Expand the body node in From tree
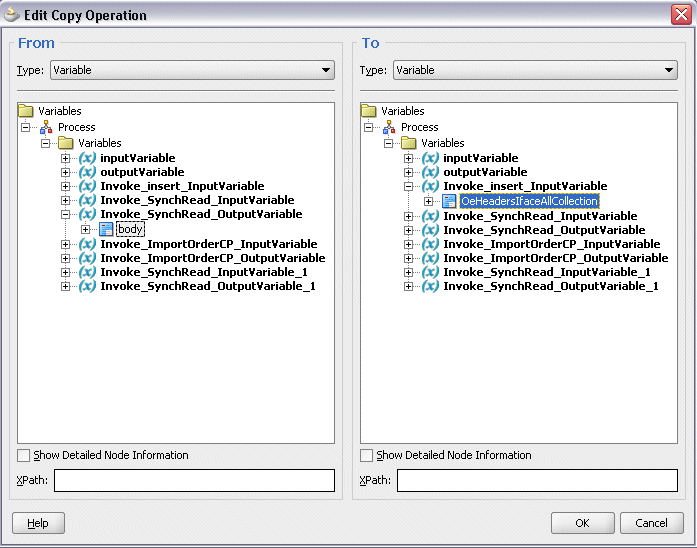Screen dimensions: 697x548 (x=85, y=229)
